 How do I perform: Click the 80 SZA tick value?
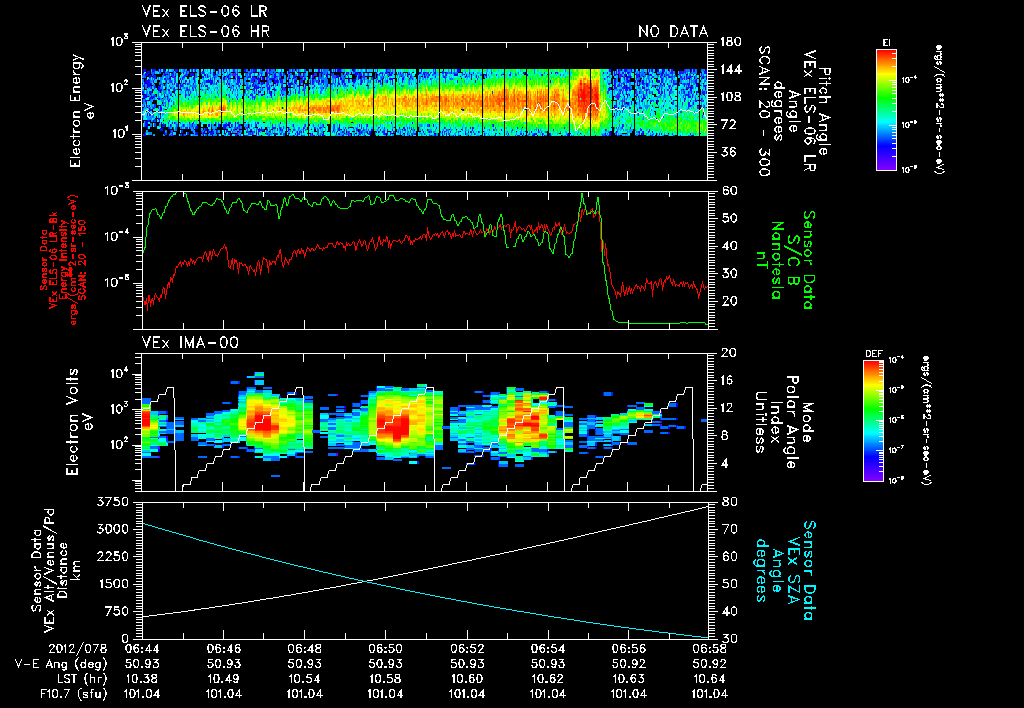tap(729, 502)
